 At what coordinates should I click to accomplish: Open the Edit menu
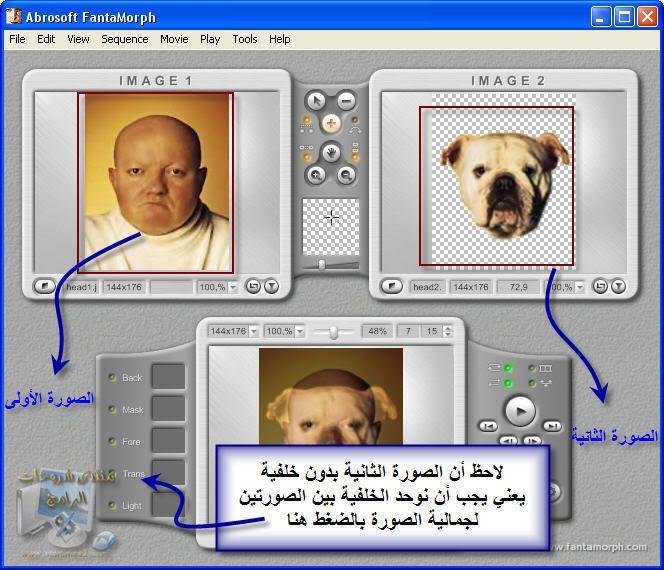[x=46, y=39]
